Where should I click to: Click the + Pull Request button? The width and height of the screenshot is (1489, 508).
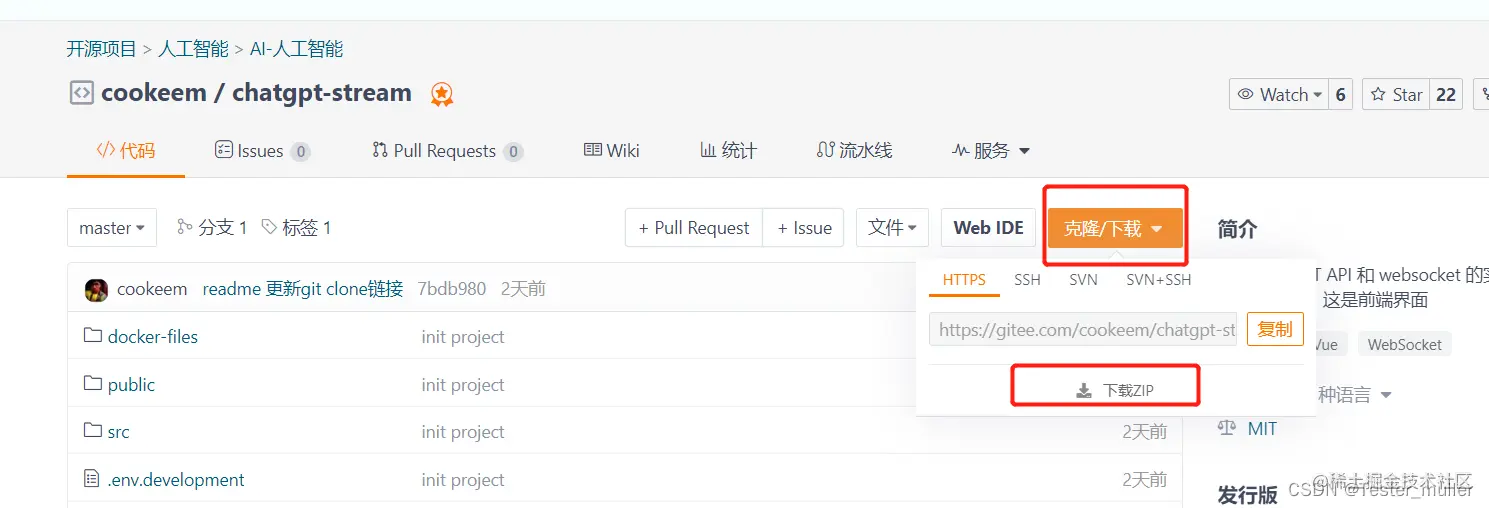694,228
